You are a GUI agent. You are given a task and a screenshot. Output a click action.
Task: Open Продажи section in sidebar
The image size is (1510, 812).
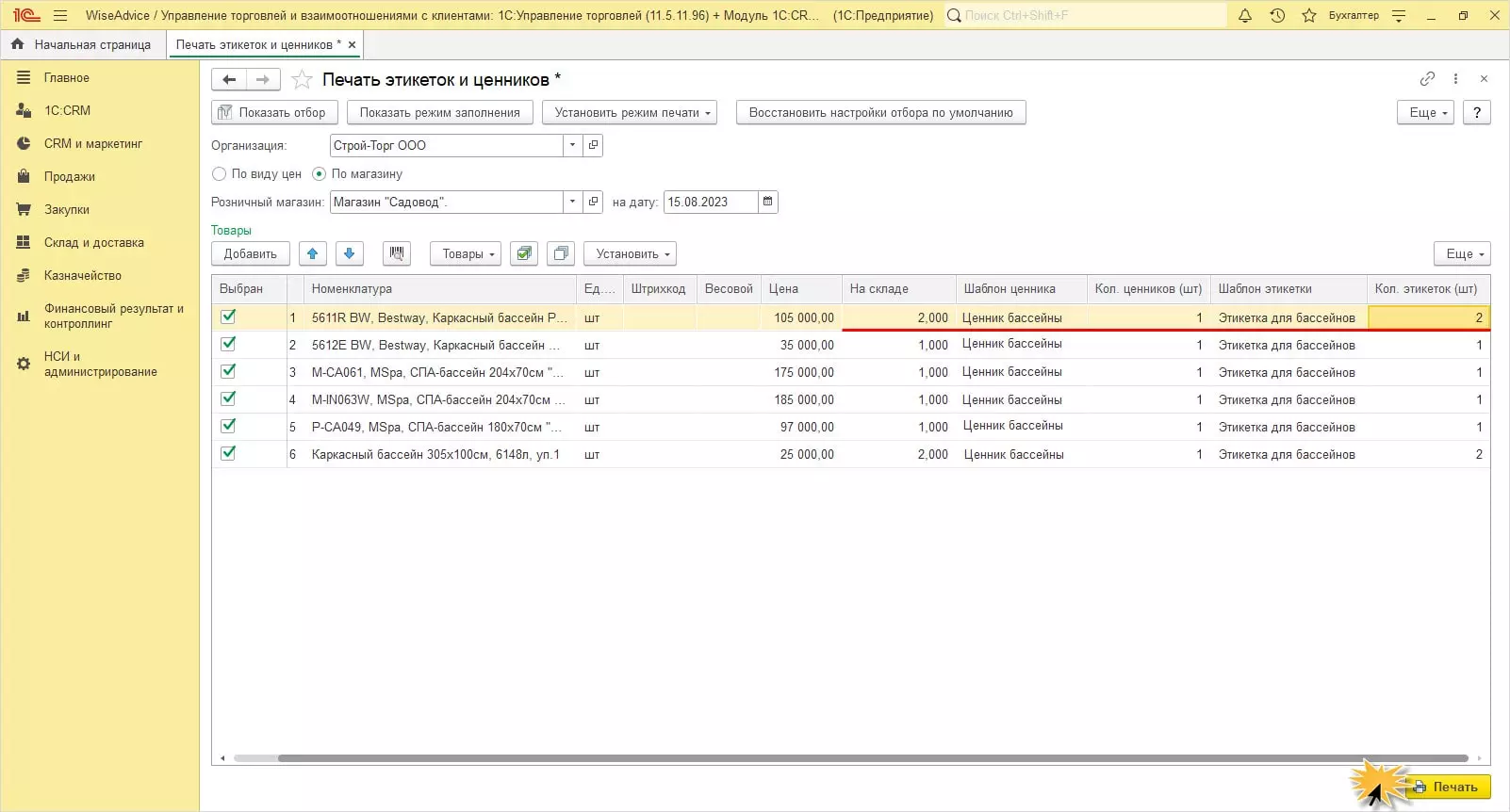pos(69,176)
